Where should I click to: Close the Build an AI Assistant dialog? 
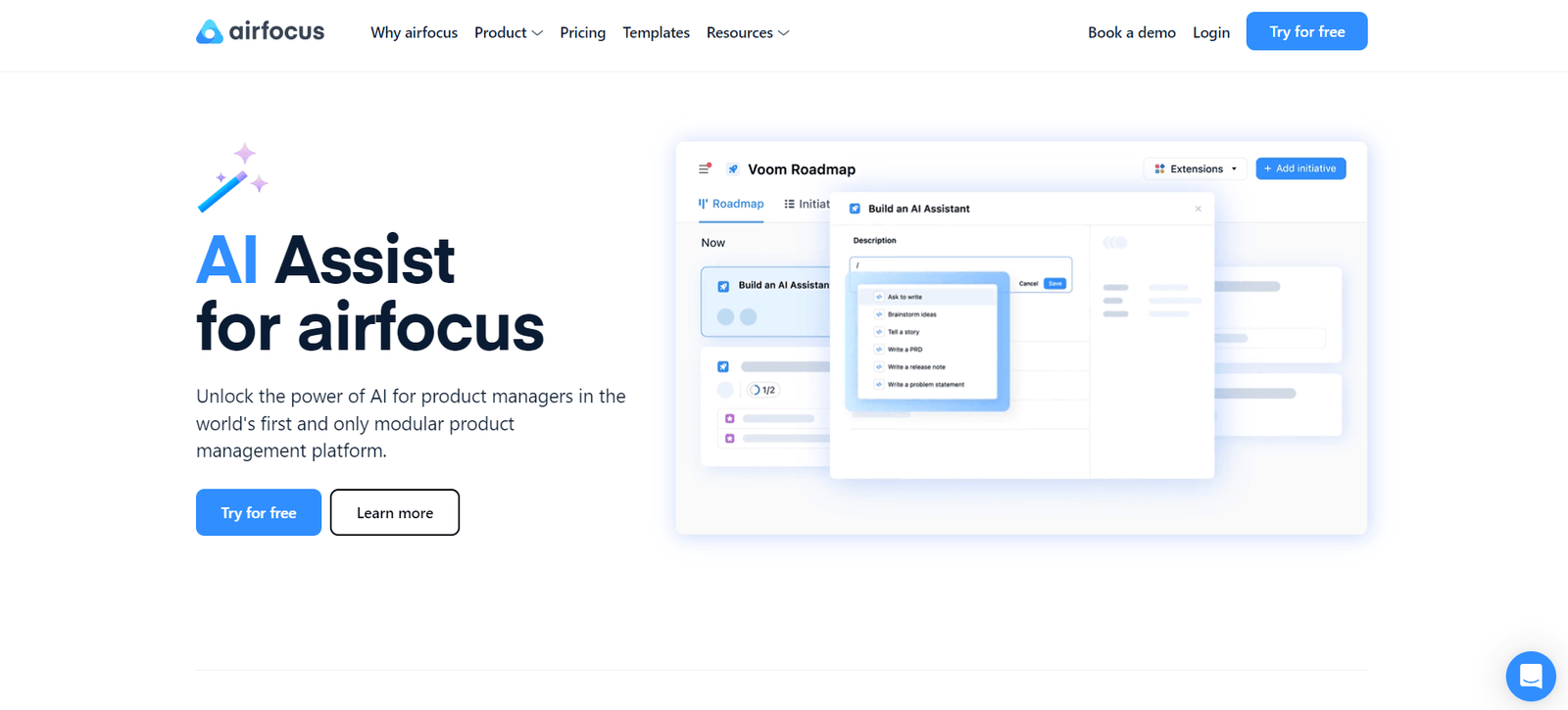click(x=1198, y=209)
